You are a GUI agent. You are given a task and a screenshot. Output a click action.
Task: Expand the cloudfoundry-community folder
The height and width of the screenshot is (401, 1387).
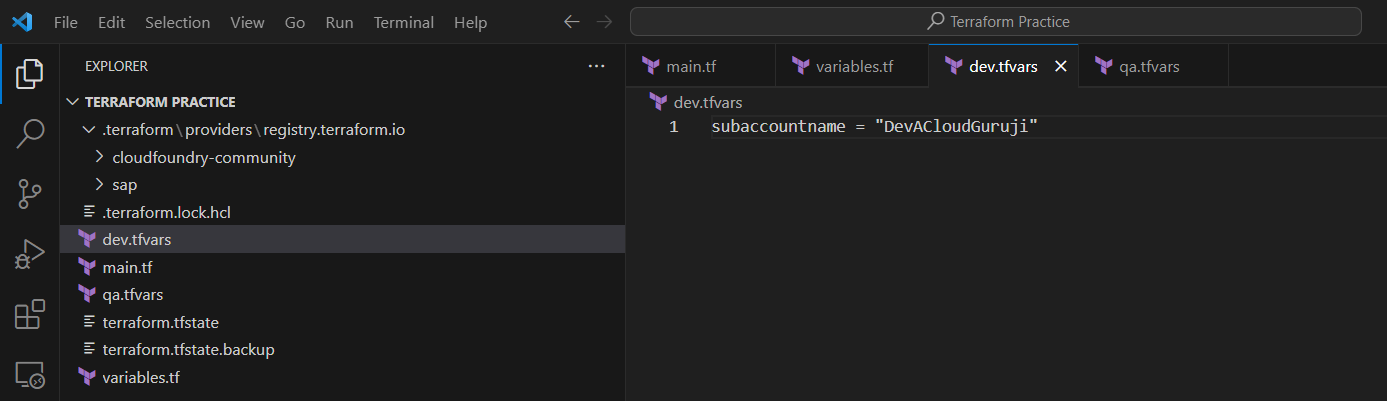tap(99, 157)
